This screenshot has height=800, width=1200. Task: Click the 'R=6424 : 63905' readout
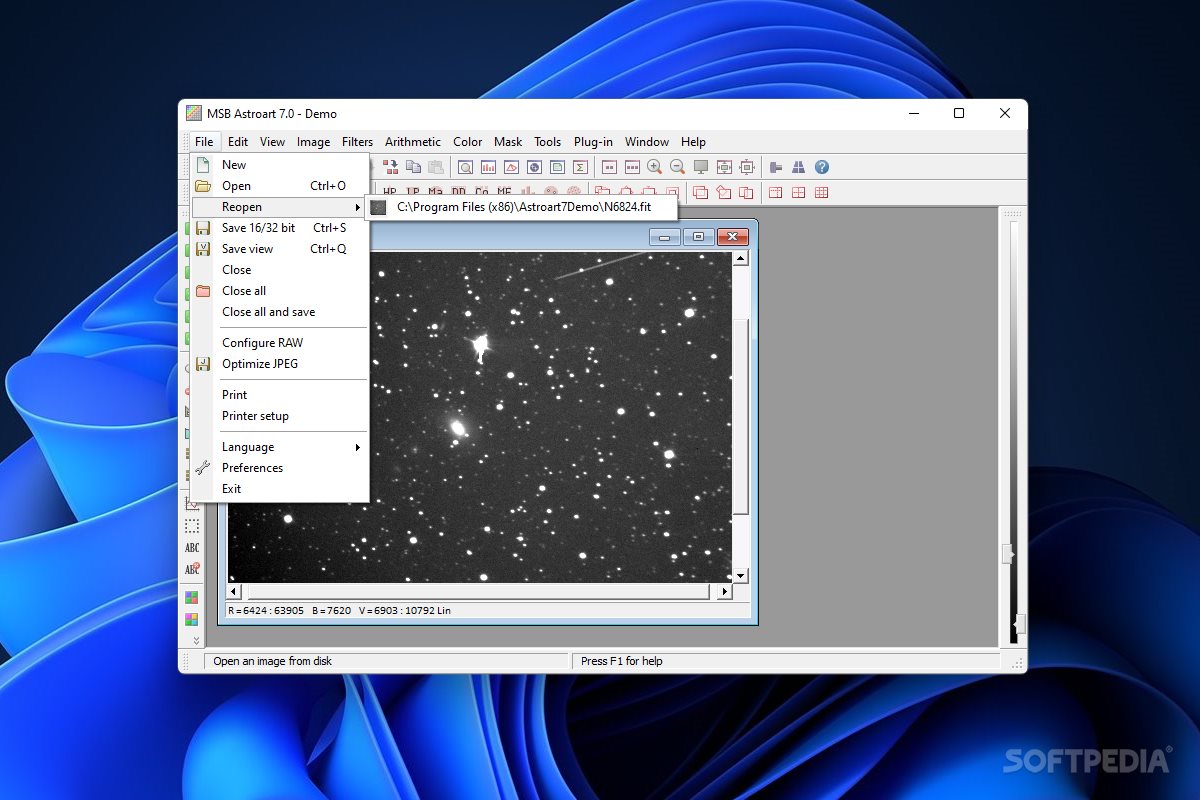(x=265, y=610)
